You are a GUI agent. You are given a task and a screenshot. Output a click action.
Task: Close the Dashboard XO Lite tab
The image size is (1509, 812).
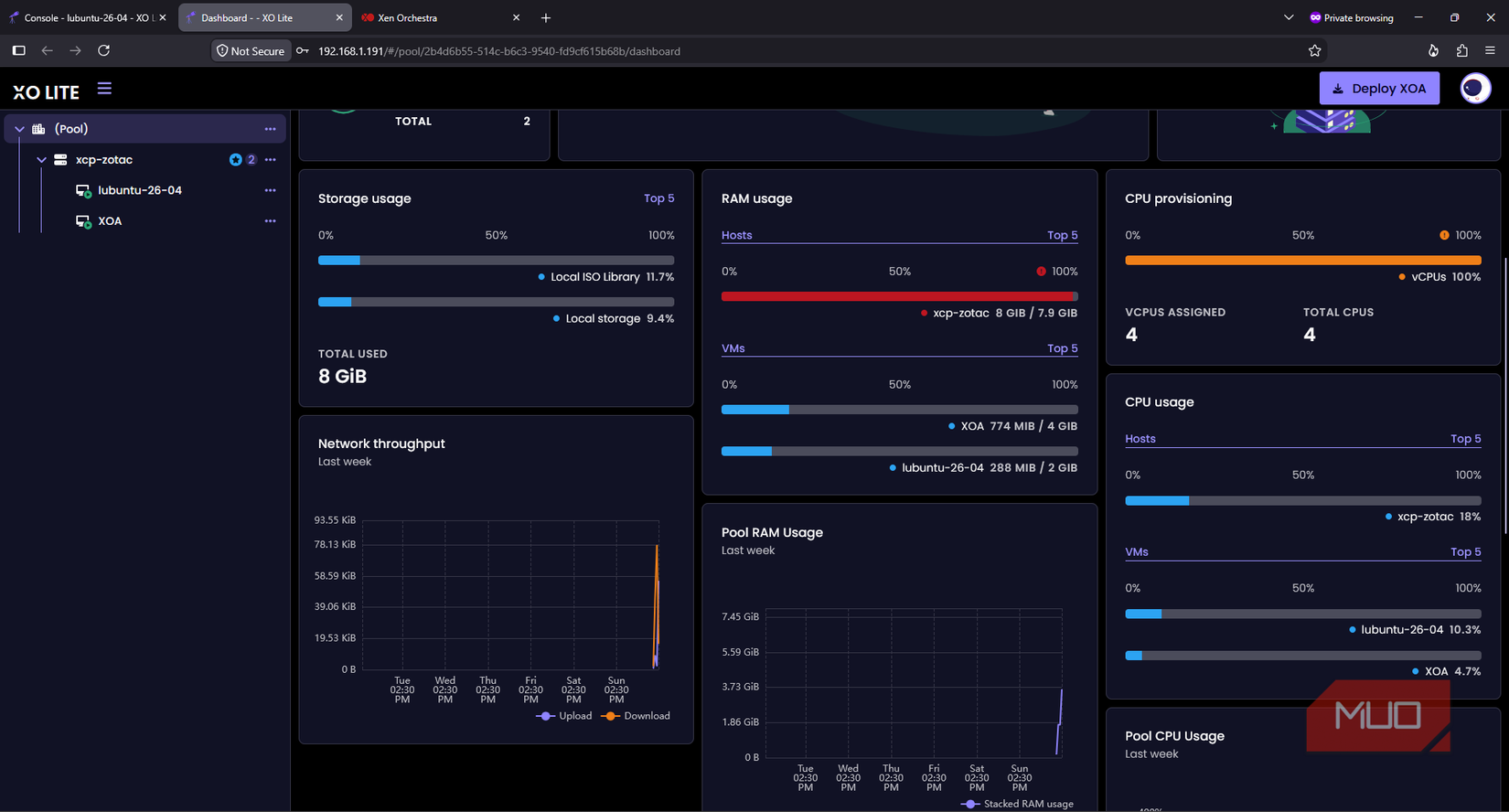[339, 17]
